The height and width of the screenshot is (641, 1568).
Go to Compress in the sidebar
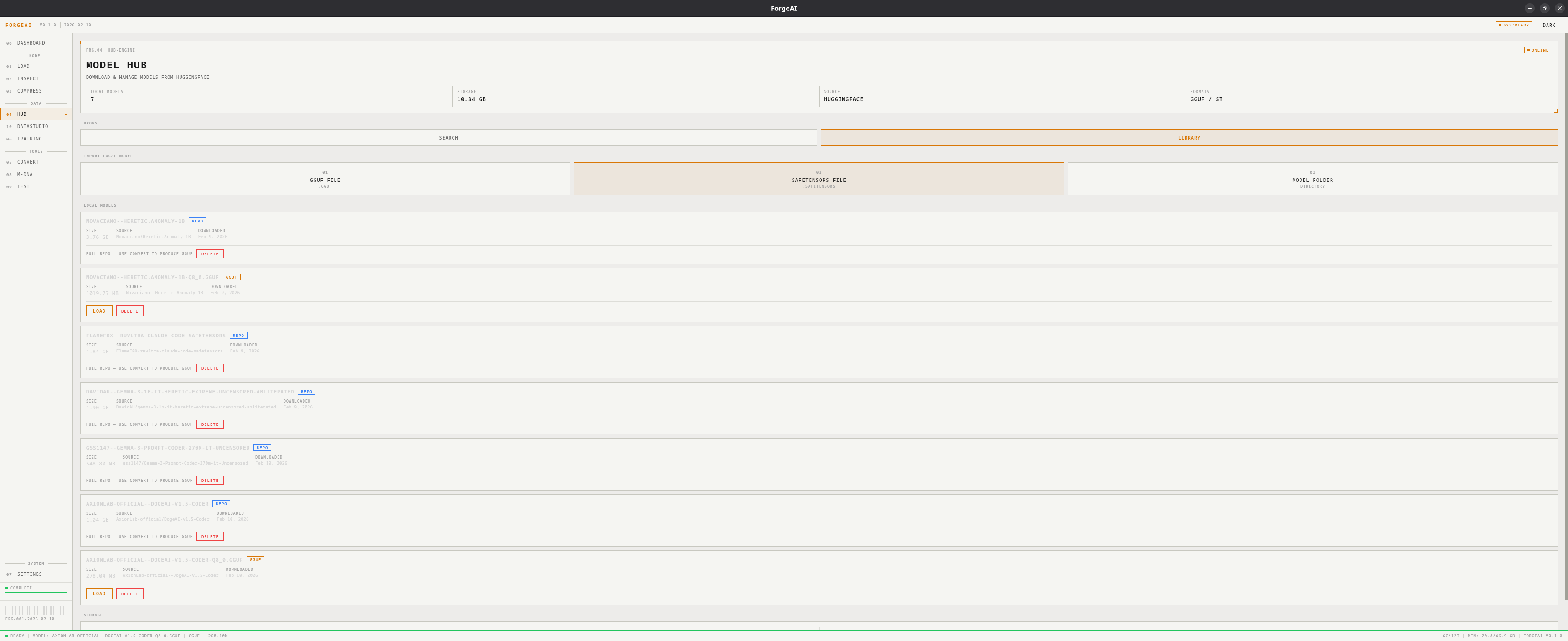click(x=29, y=91)
